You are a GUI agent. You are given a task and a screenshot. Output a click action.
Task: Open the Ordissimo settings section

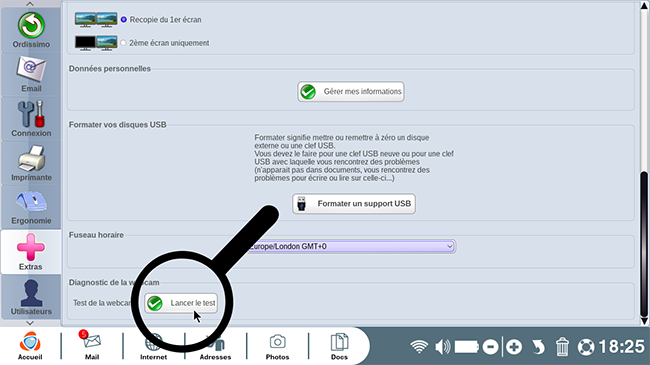[31, 30]
